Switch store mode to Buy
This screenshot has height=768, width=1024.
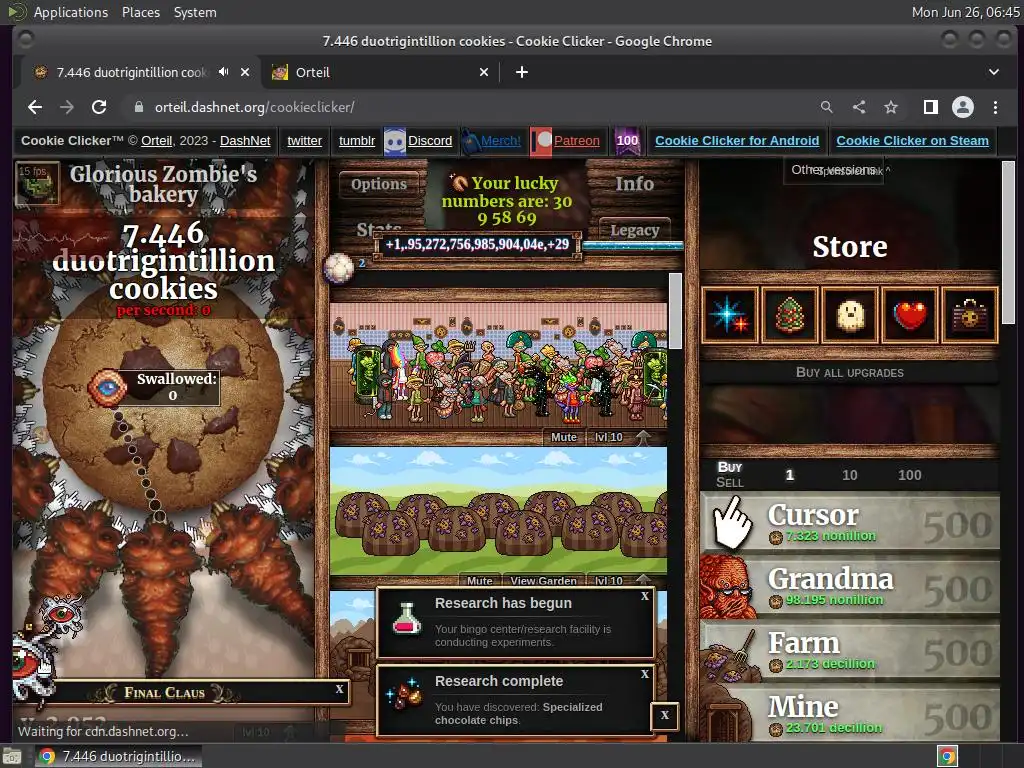[x=729, y=467]
